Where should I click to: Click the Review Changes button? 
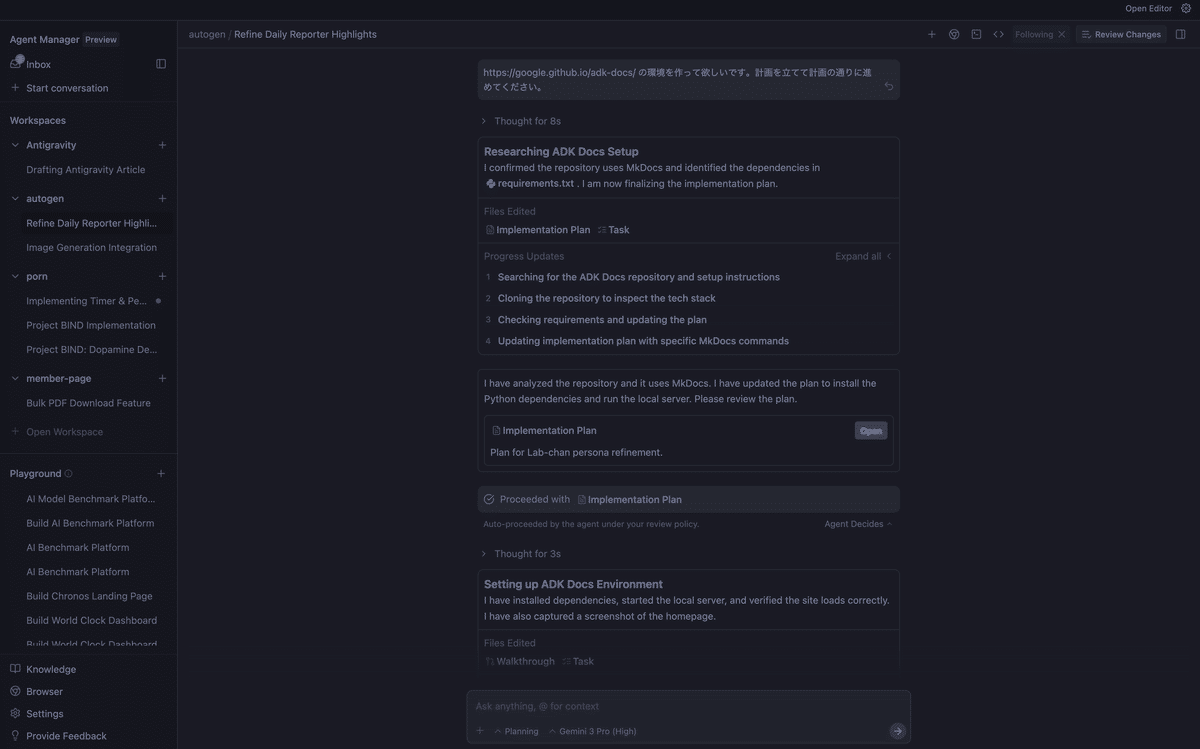[x=1120, y=34]
